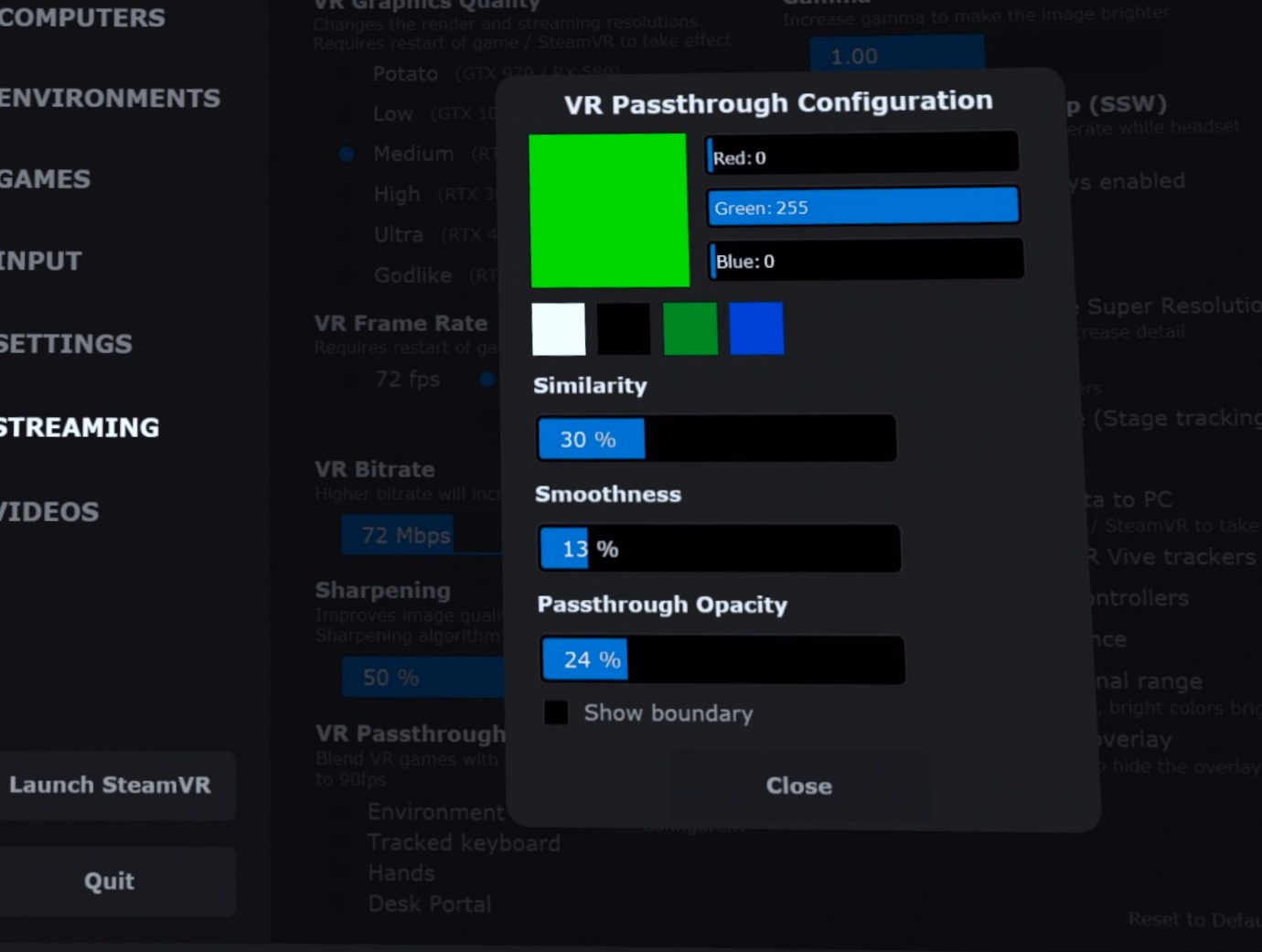Select the dark green preset swatch

tap(690, 329)
